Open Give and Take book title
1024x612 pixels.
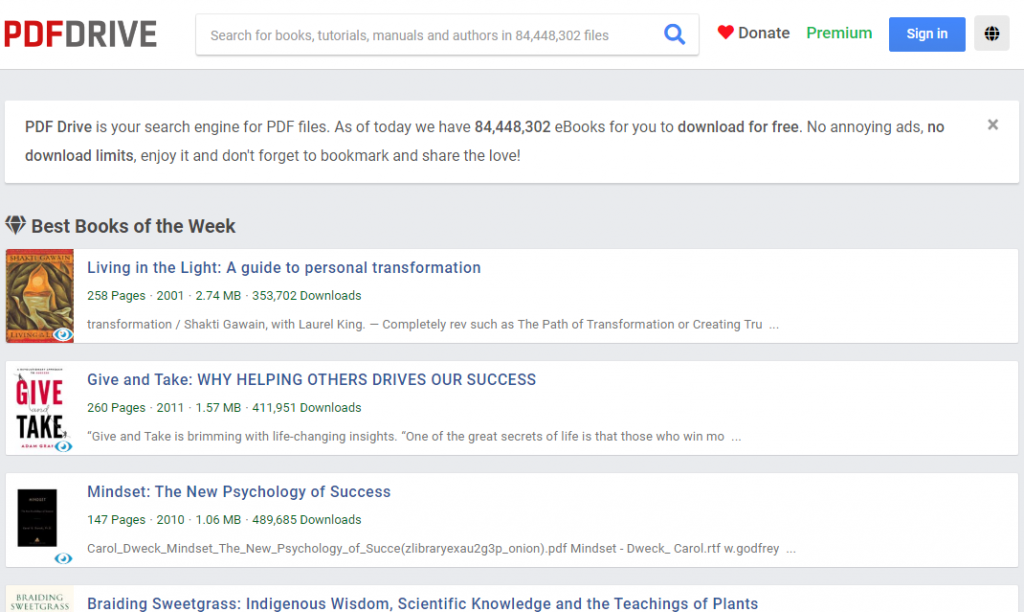[x=312, y=379]
